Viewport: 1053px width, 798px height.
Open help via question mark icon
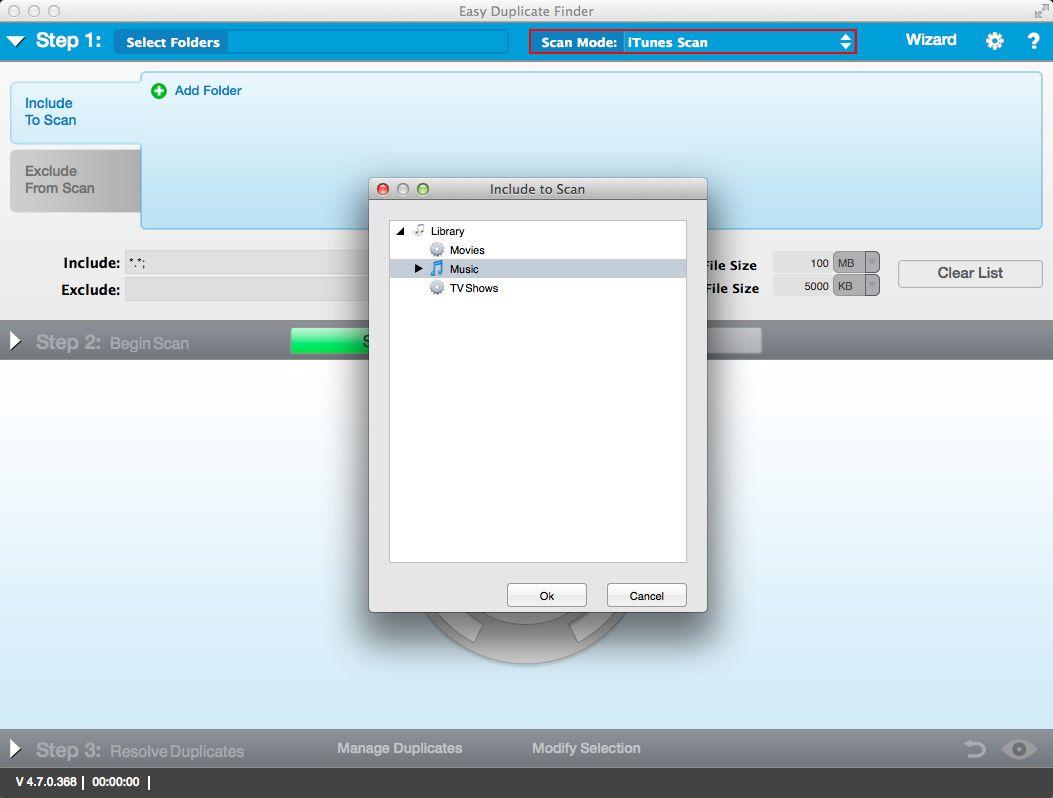1034,41
